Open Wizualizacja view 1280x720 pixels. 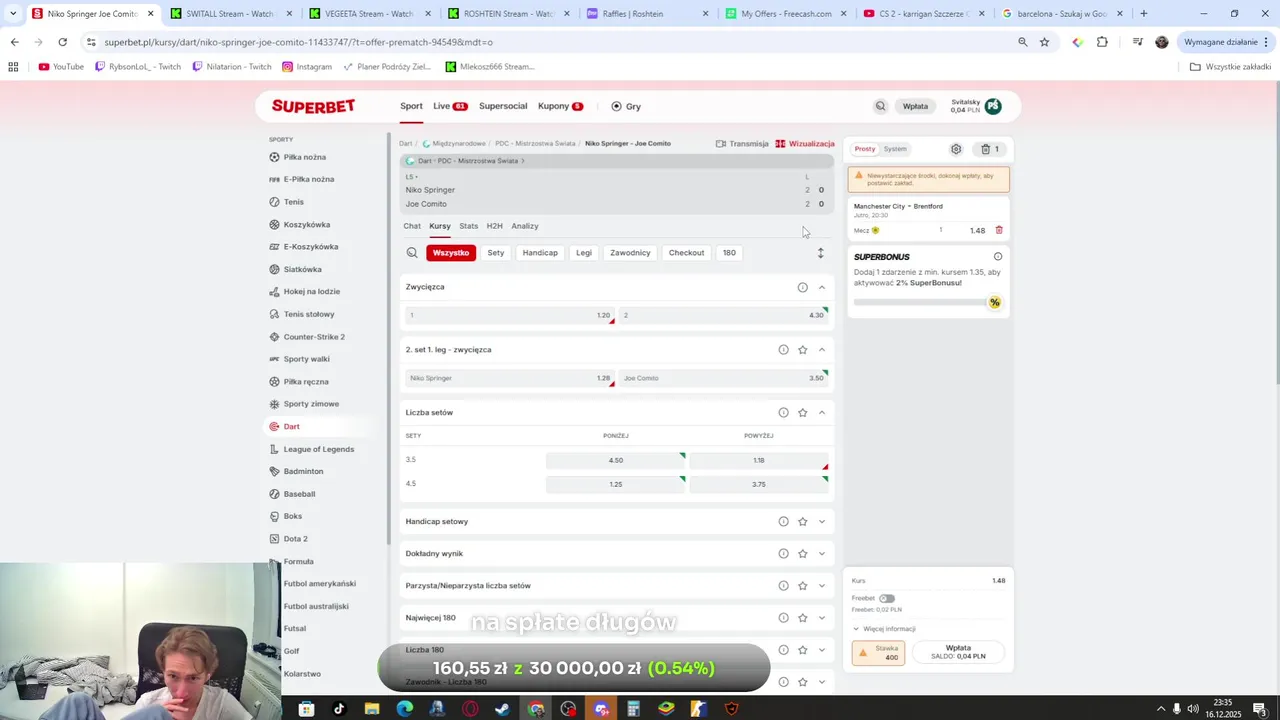pos(805,144)
